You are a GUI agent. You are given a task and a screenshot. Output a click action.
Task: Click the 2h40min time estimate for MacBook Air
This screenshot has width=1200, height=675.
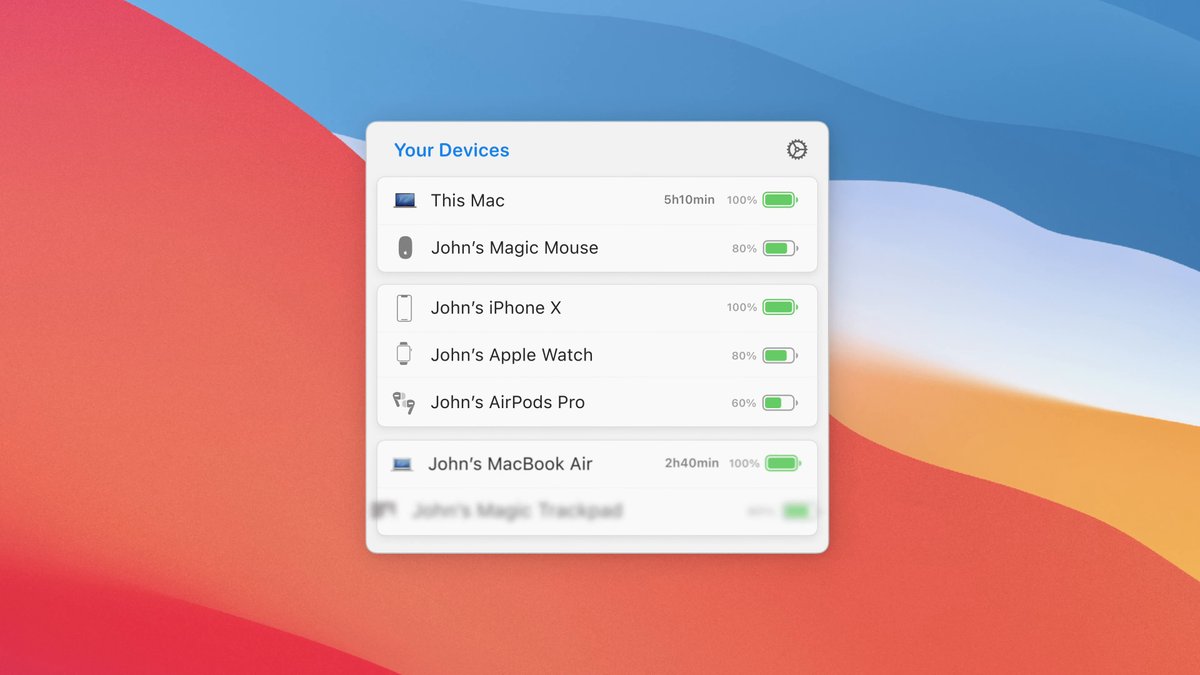690,463
